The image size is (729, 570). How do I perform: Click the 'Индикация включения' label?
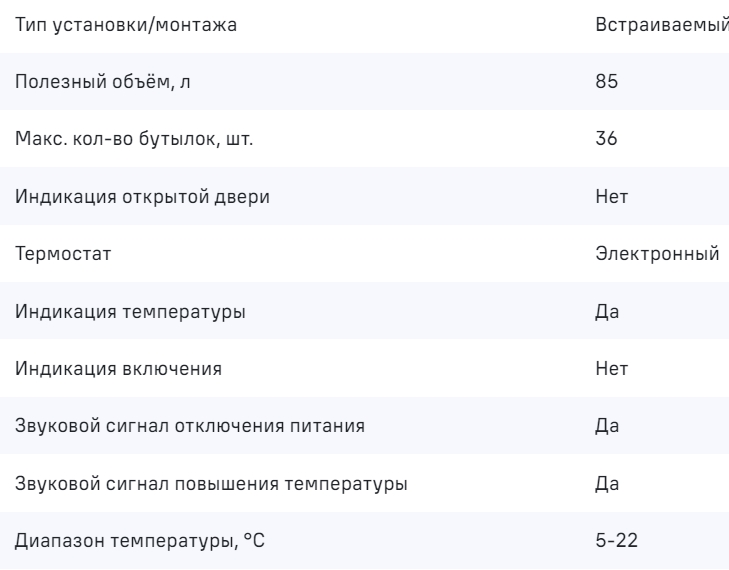(x=118, y=369)
